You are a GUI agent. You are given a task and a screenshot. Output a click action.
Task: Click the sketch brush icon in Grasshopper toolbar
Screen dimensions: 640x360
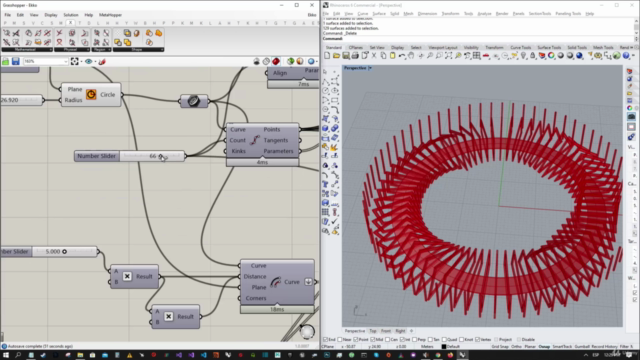click(102, 61)
